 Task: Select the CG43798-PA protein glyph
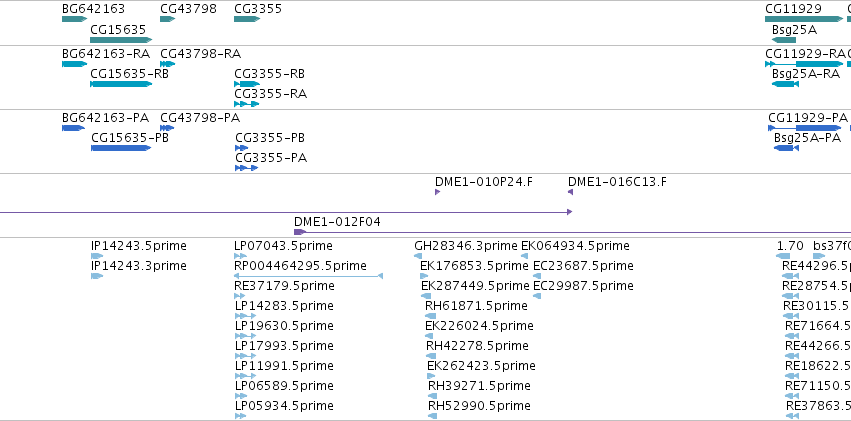tap(167, 128)
